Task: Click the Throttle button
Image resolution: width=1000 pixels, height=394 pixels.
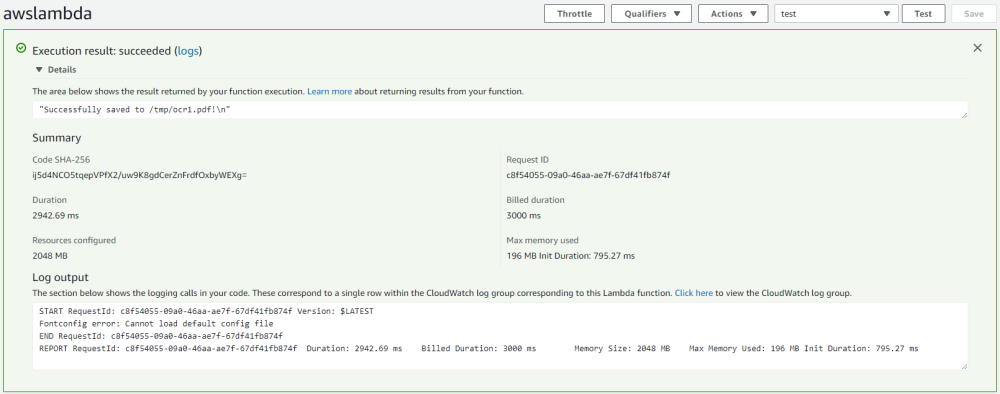Action: click(x=574, y=13)
